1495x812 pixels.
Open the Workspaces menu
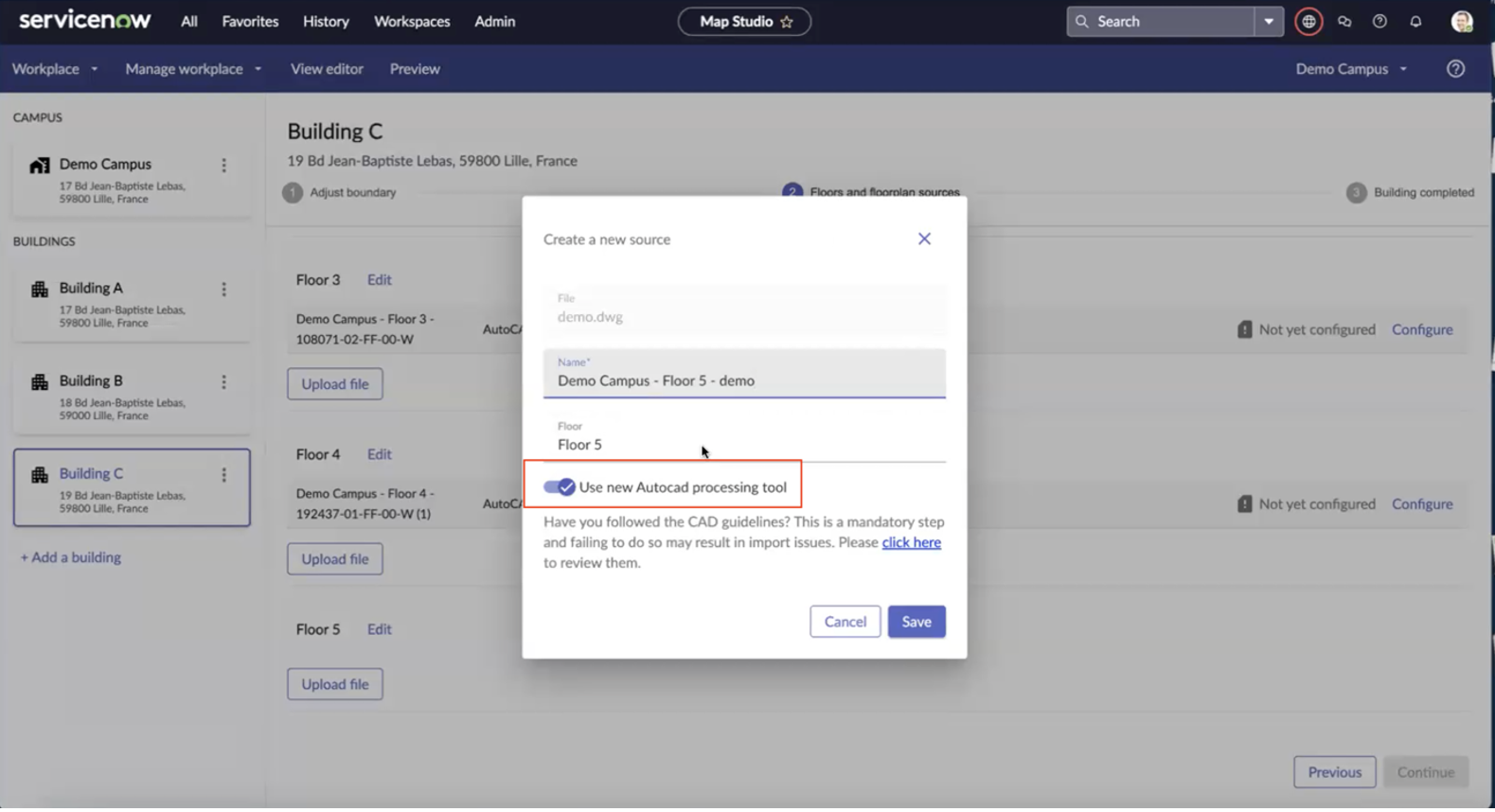coord(412,21)
